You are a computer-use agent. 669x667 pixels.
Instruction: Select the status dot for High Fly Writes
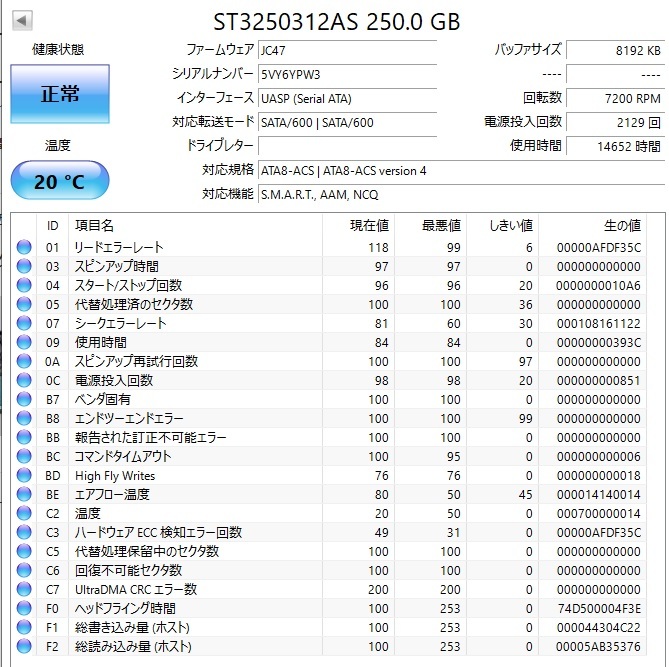(24, 475)
